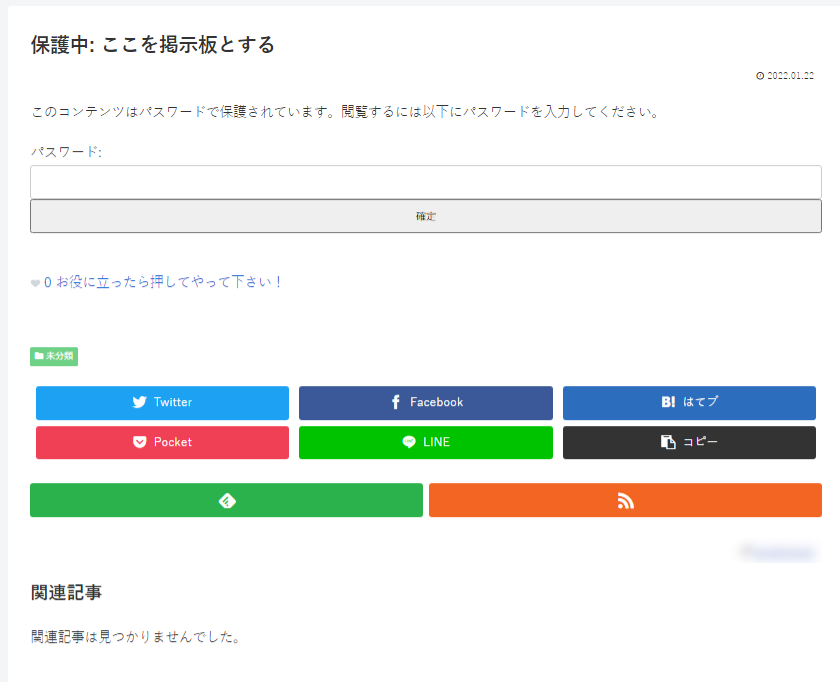Open the orange RSS feed button
This screenshot has height=682, width=840.
(625, 500)
